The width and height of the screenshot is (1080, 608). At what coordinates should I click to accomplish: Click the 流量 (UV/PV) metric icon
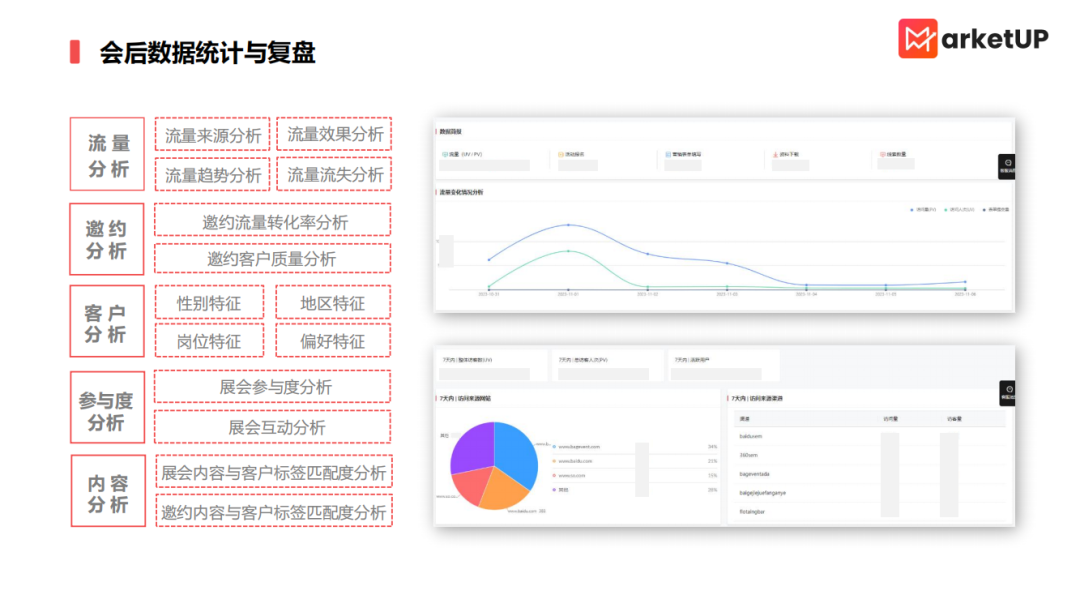click(445, 155)
